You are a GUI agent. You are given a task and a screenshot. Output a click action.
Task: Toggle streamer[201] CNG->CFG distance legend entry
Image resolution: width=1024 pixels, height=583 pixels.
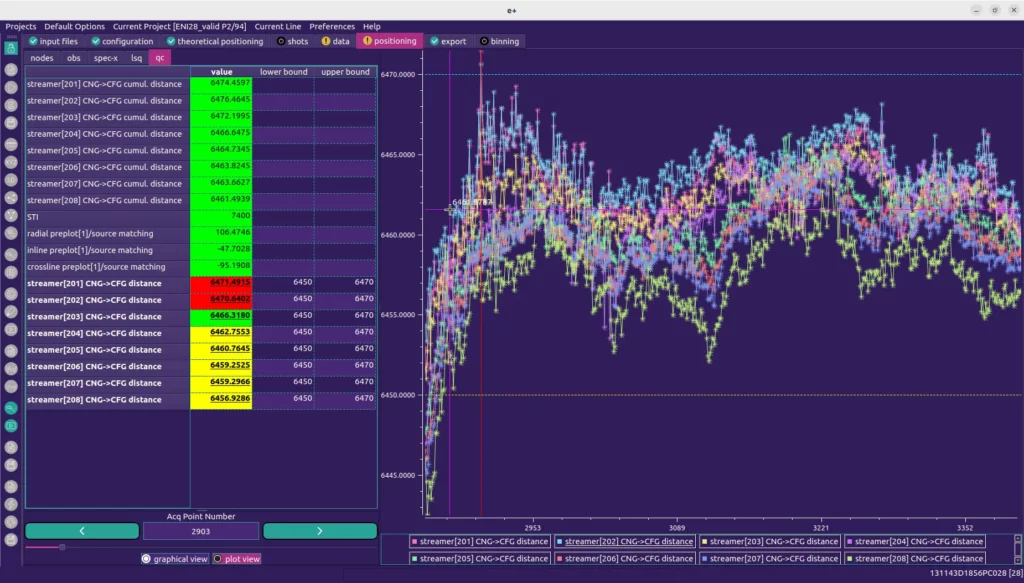point(479,542)
